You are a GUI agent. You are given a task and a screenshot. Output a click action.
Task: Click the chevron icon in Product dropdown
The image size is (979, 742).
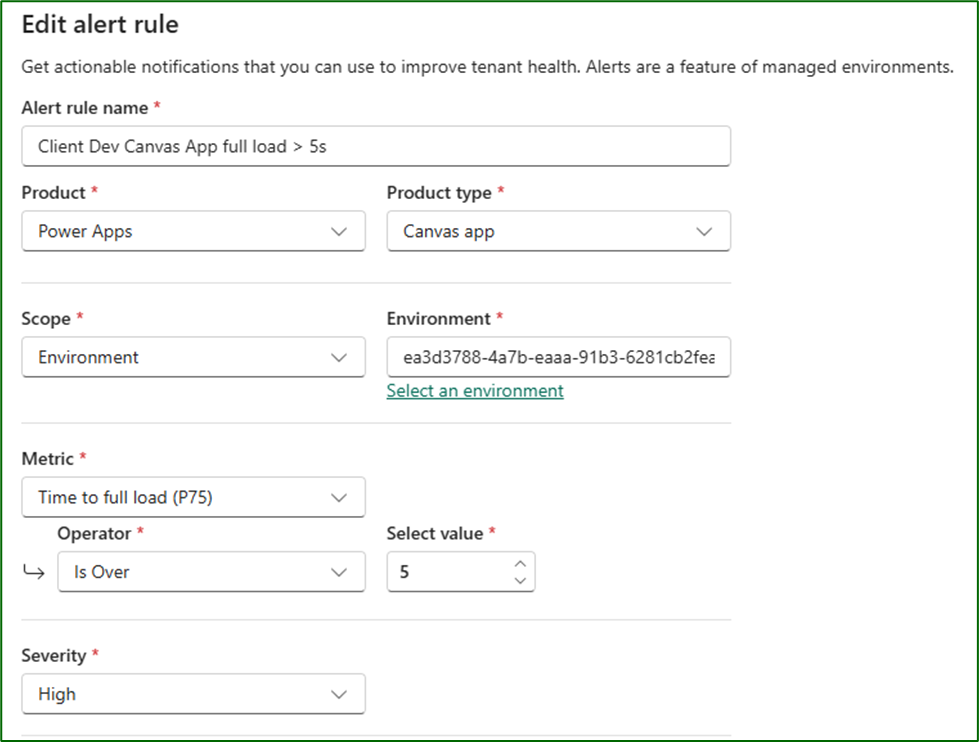(339, 231)
